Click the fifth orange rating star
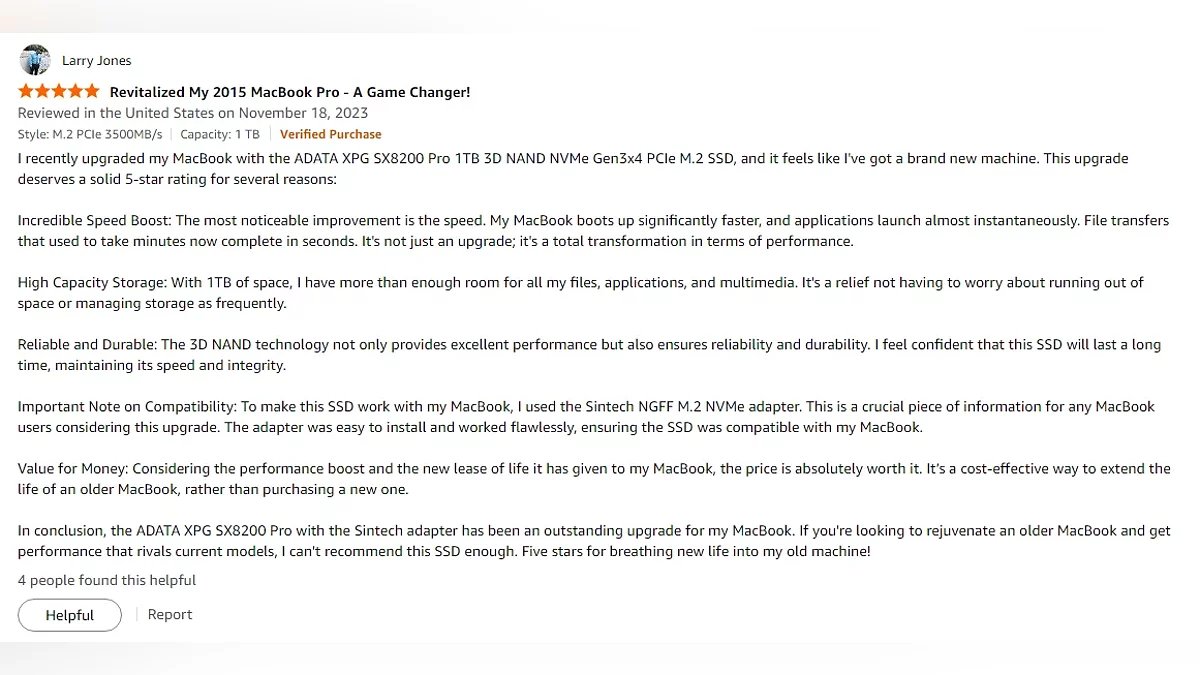This screenshot has height=675, width=1200. (92, 91)
